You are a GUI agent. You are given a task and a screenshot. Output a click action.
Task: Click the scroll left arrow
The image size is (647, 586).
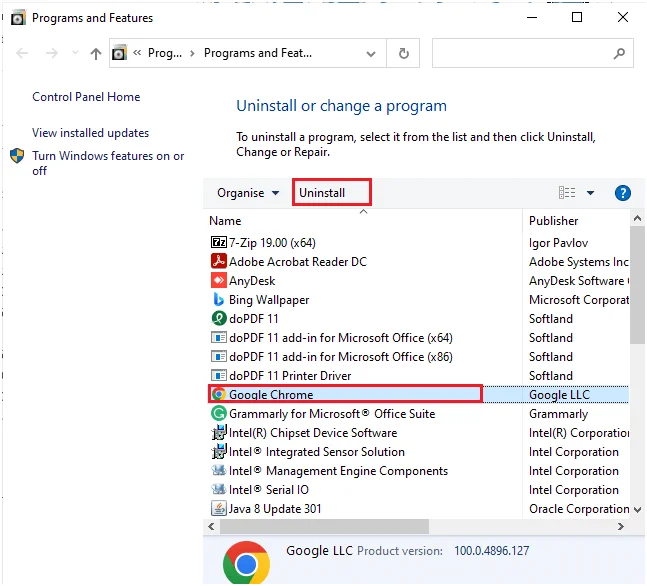point(211,526)
